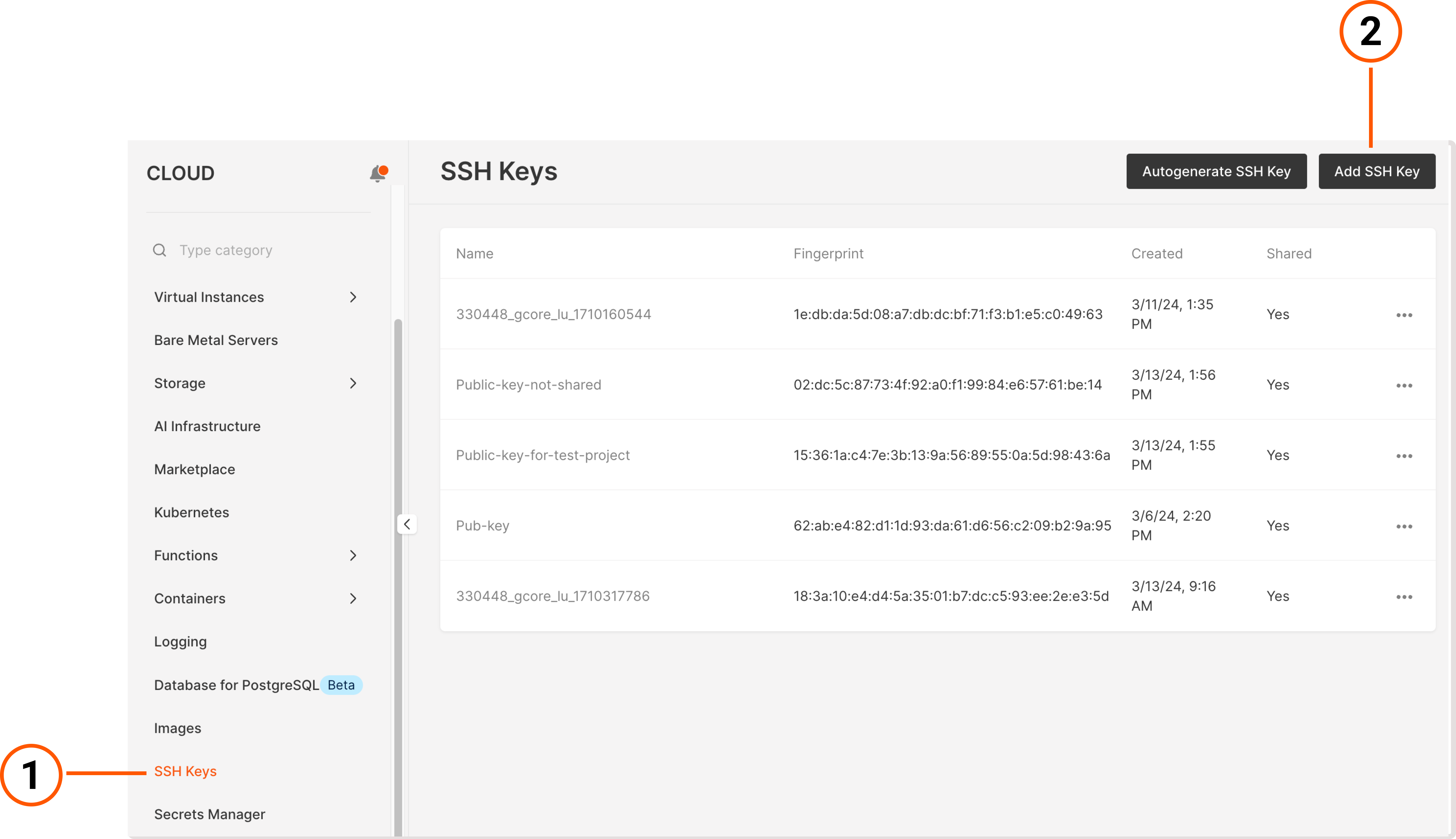
Task: Select Kubernetes from sidebar
Action: 191,512
